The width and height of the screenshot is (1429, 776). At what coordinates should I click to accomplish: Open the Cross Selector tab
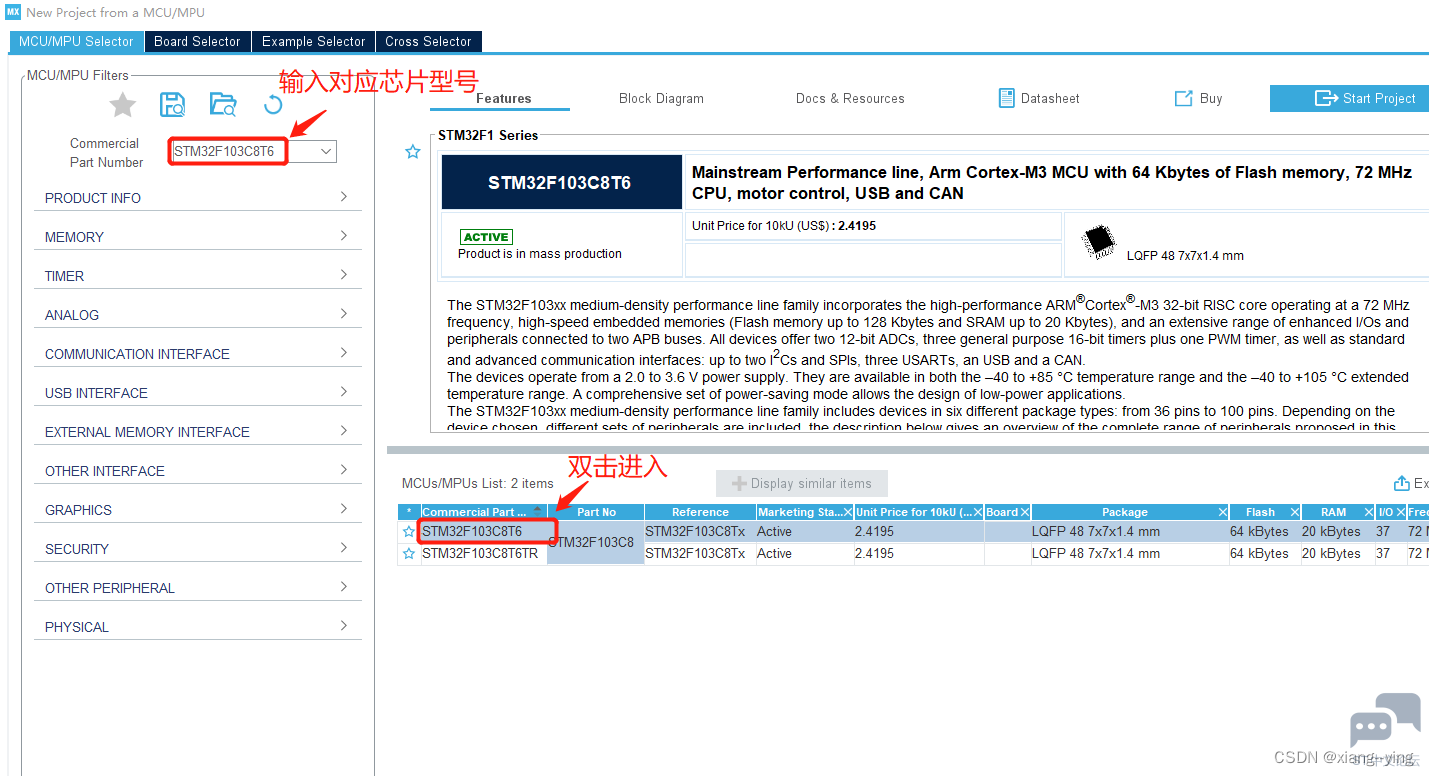(x=428, y=41)
